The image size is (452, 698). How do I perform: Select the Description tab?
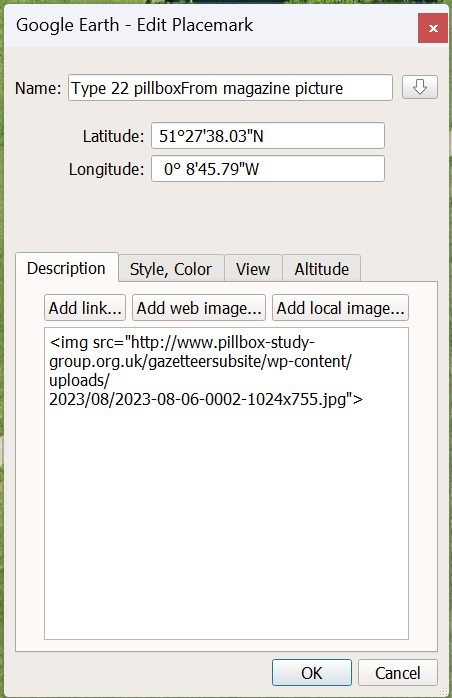tap(66, 268)
